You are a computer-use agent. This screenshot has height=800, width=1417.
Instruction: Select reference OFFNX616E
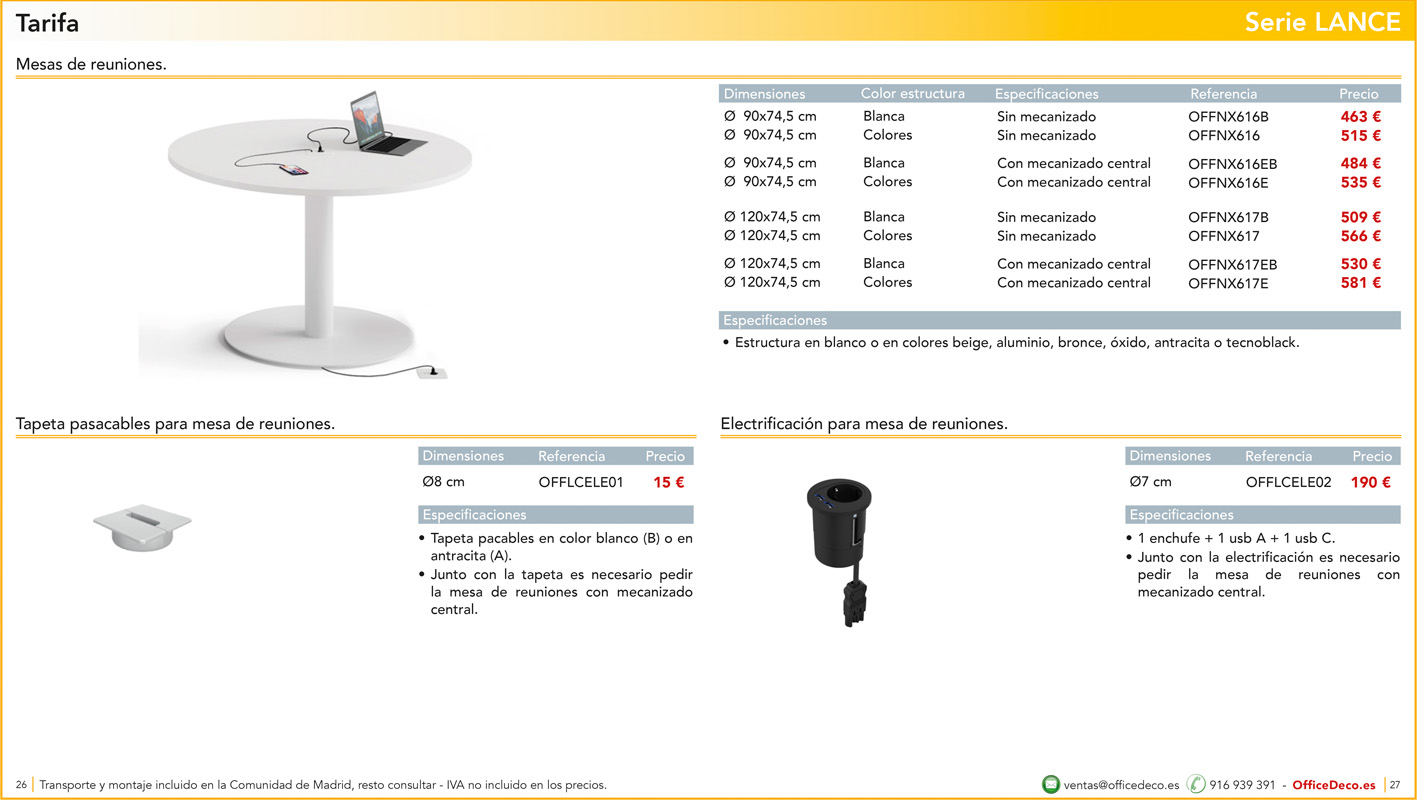coord(1228,183)
